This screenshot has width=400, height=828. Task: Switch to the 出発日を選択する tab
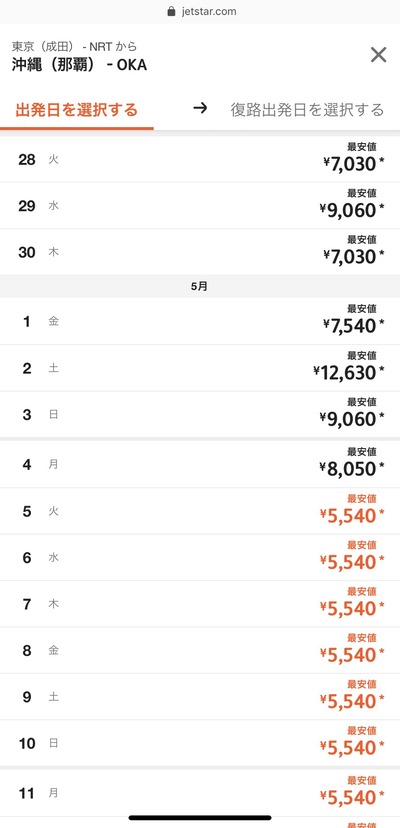[x=77, y=110]
